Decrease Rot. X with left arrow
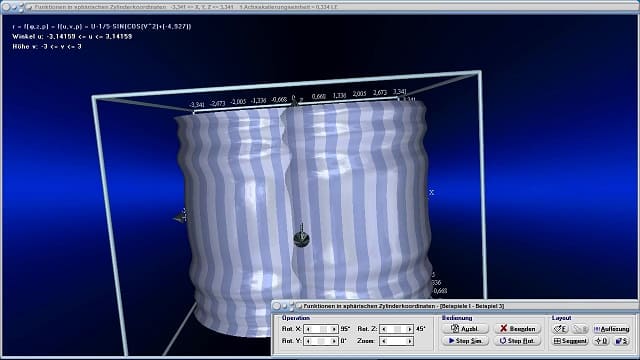640x360 pixels. coord(308,329)
